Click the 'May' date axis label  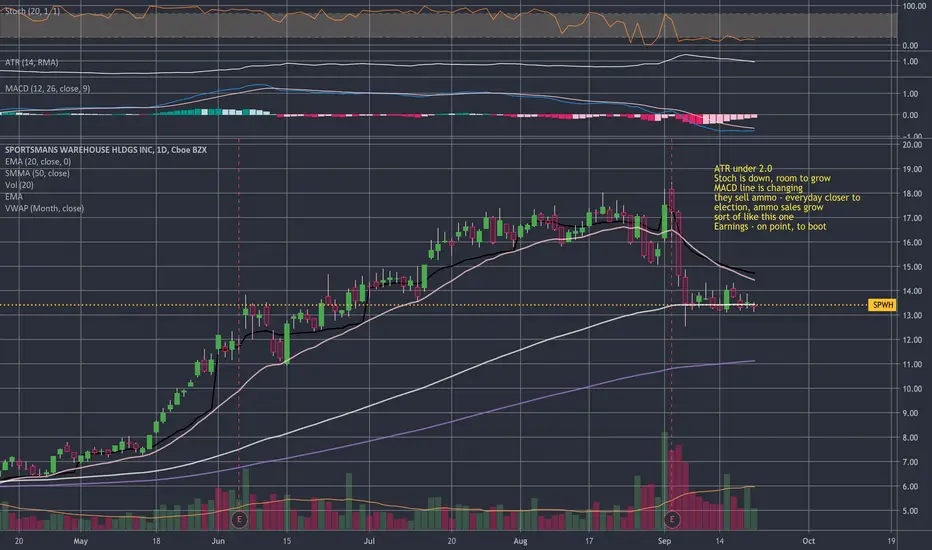pos(80,541)
